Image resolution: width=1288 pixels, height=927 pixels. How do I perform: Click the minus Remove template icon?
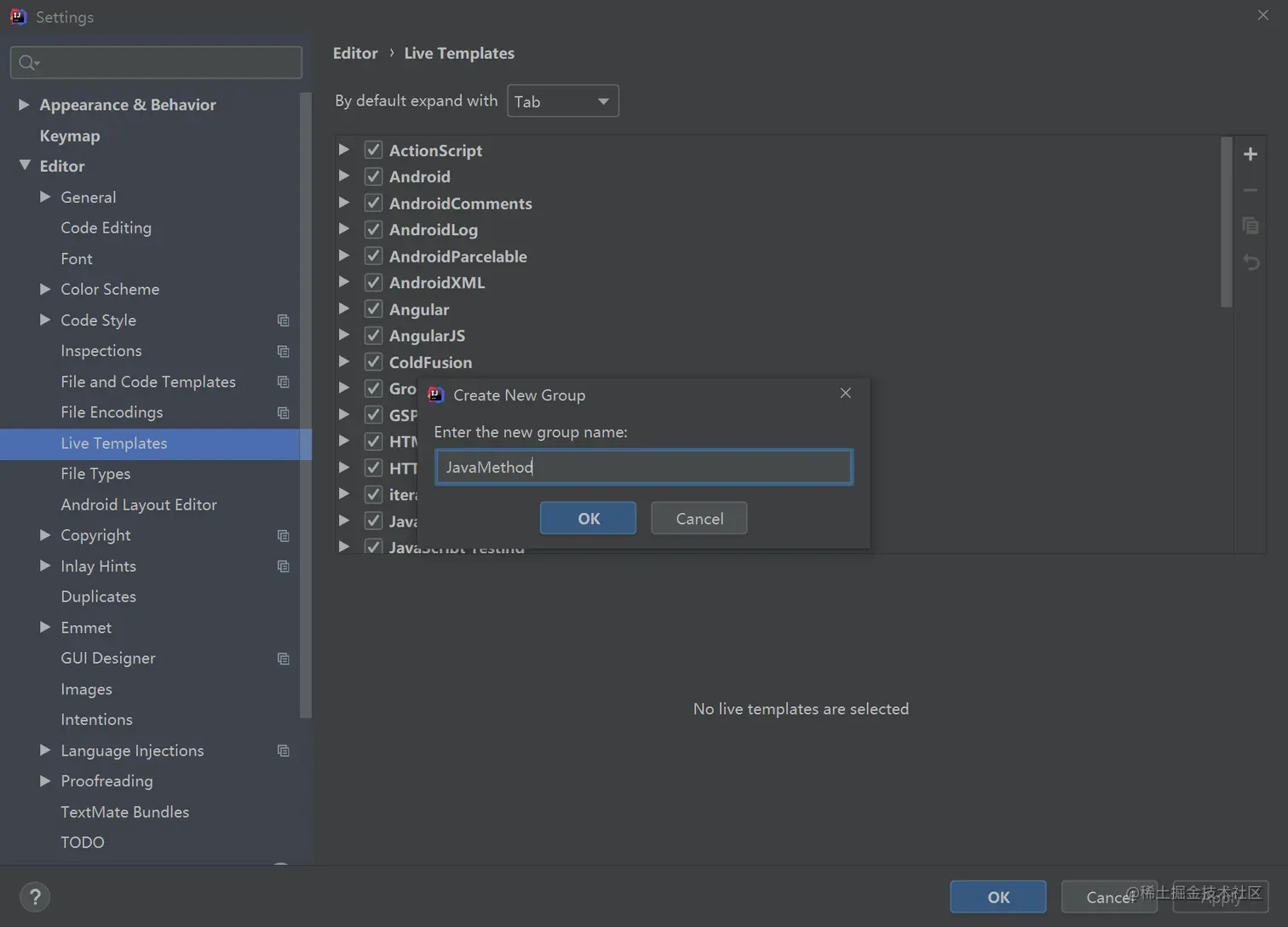[1251, 191]
